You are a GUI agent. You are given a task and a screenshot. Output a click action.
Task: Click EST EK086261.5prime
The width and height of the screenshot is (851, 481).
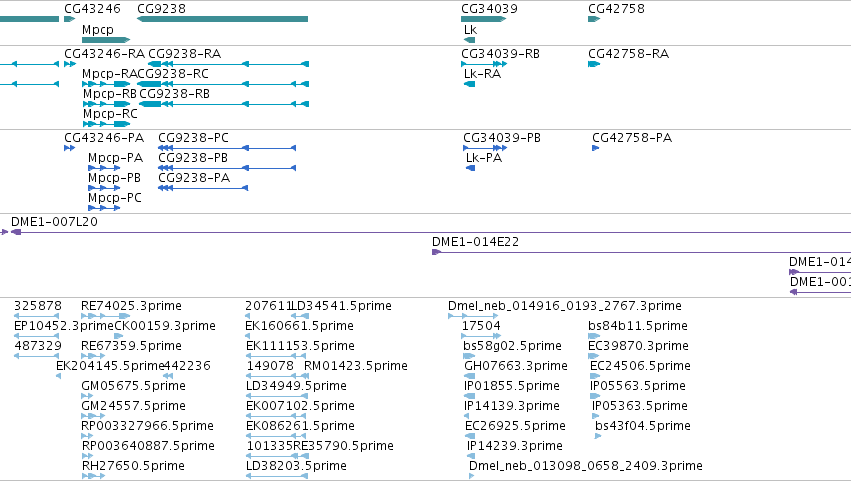300,427
